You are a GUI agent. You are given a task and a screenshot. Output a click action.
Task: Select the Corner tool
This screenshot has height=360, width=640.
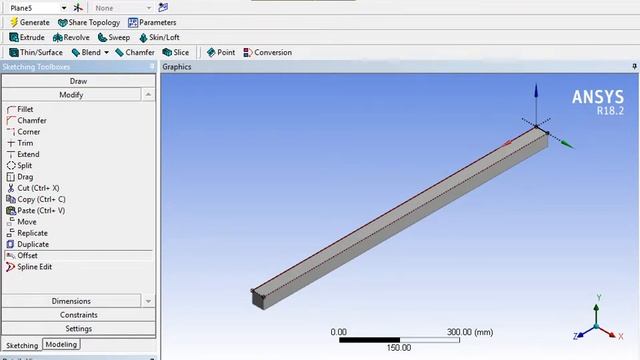coord(23,132)
